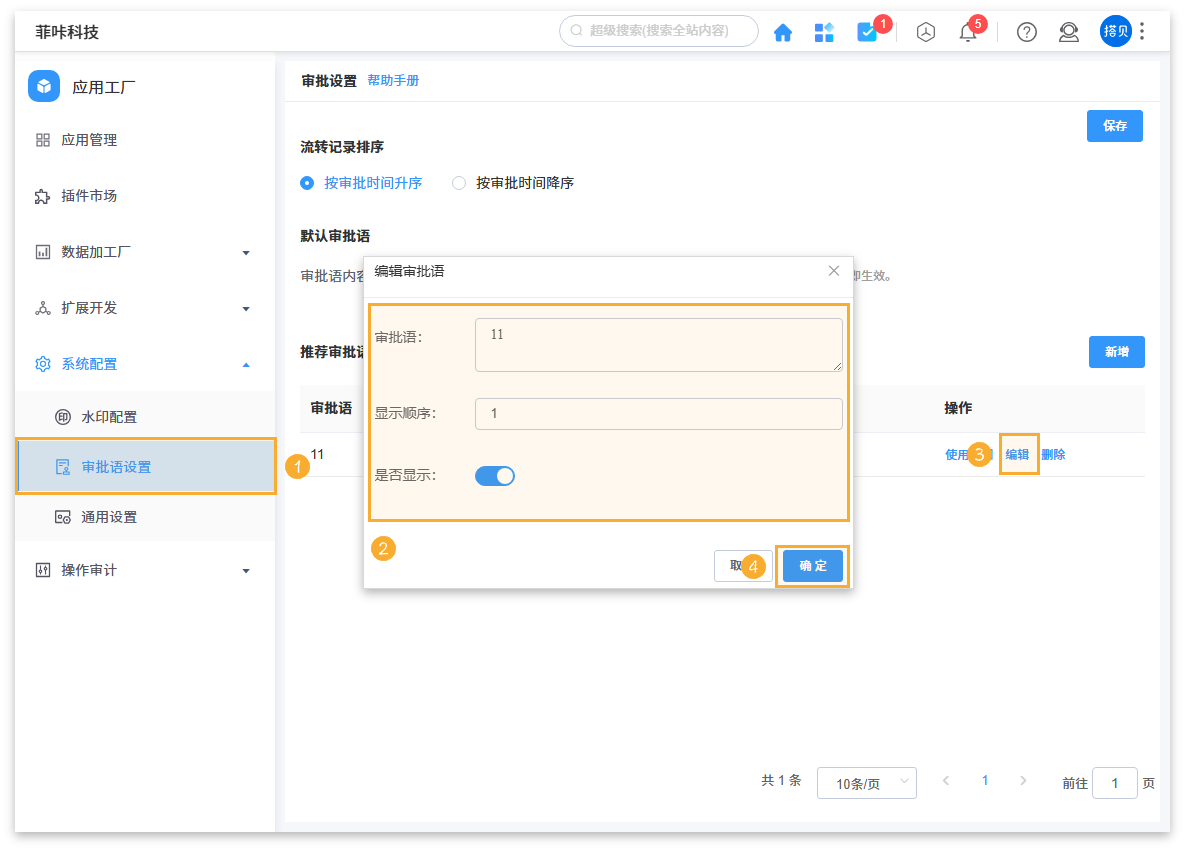Open the vertical three-dot more menu
1185x851 pixels.
pyautogui.click(x=1142, y=32)
